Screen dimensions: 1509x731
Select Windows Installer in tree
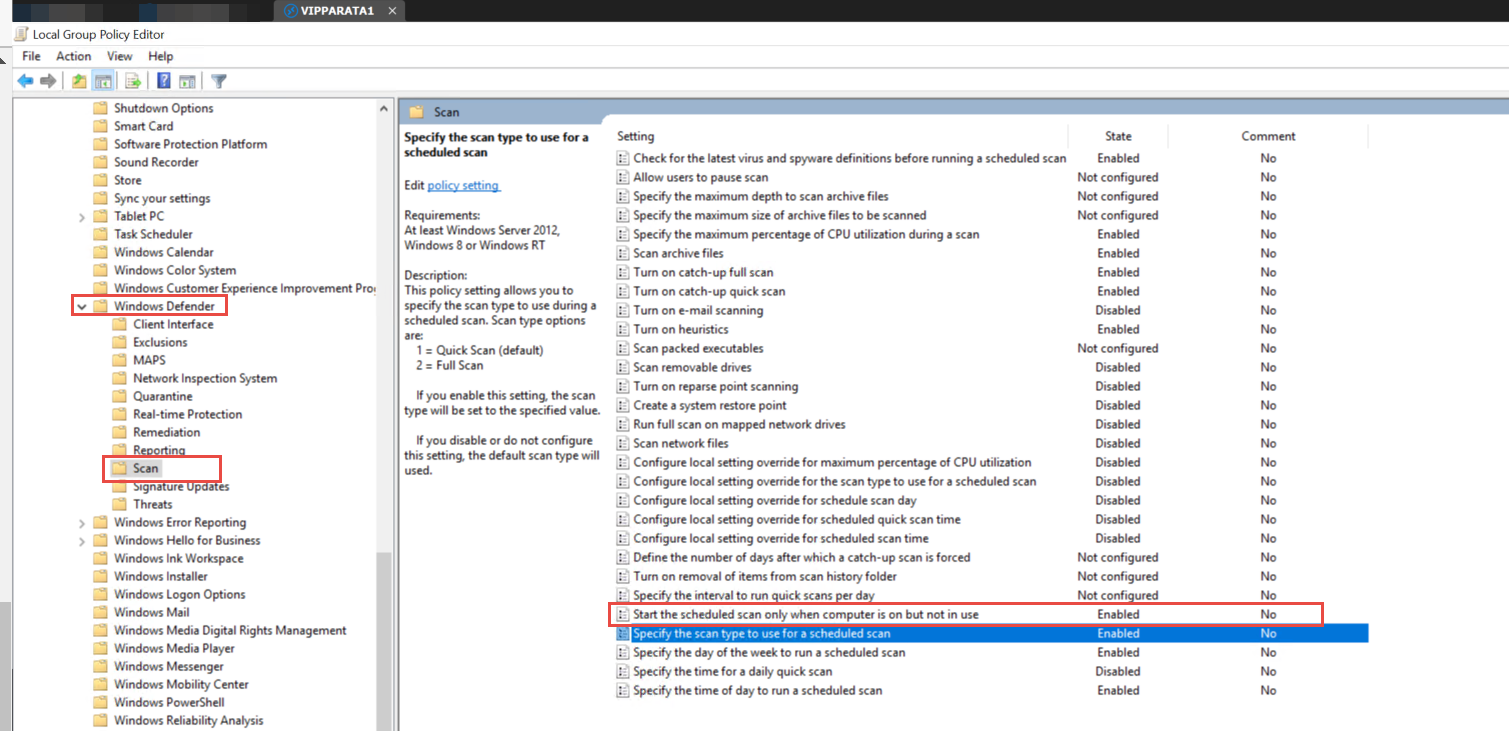[x=161, y=576]
